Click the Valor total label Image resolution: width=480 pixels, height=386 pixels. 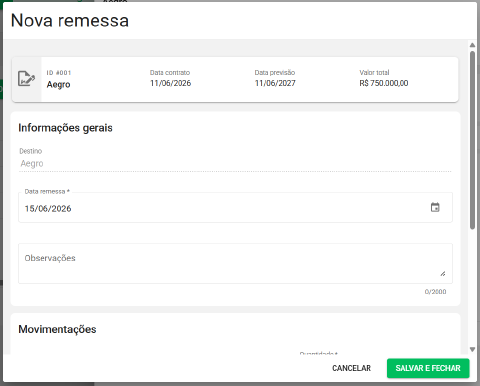pyautogui.click(x=374, y=72)
